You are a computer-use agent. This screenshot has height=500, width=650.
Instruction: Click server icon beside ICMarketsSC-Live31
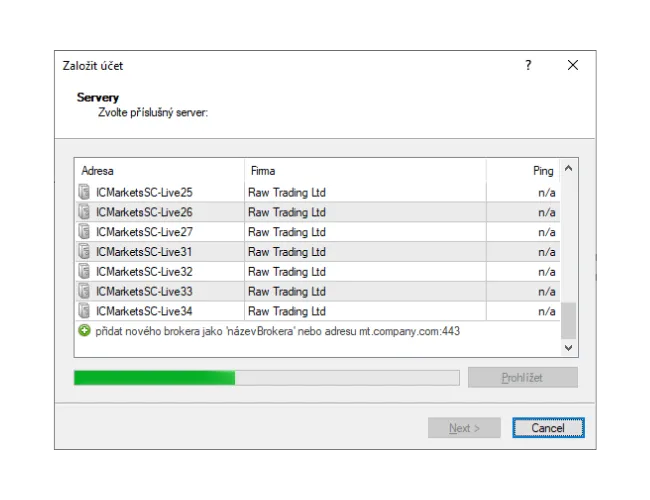pyautogui.click(x=84, y=252)
